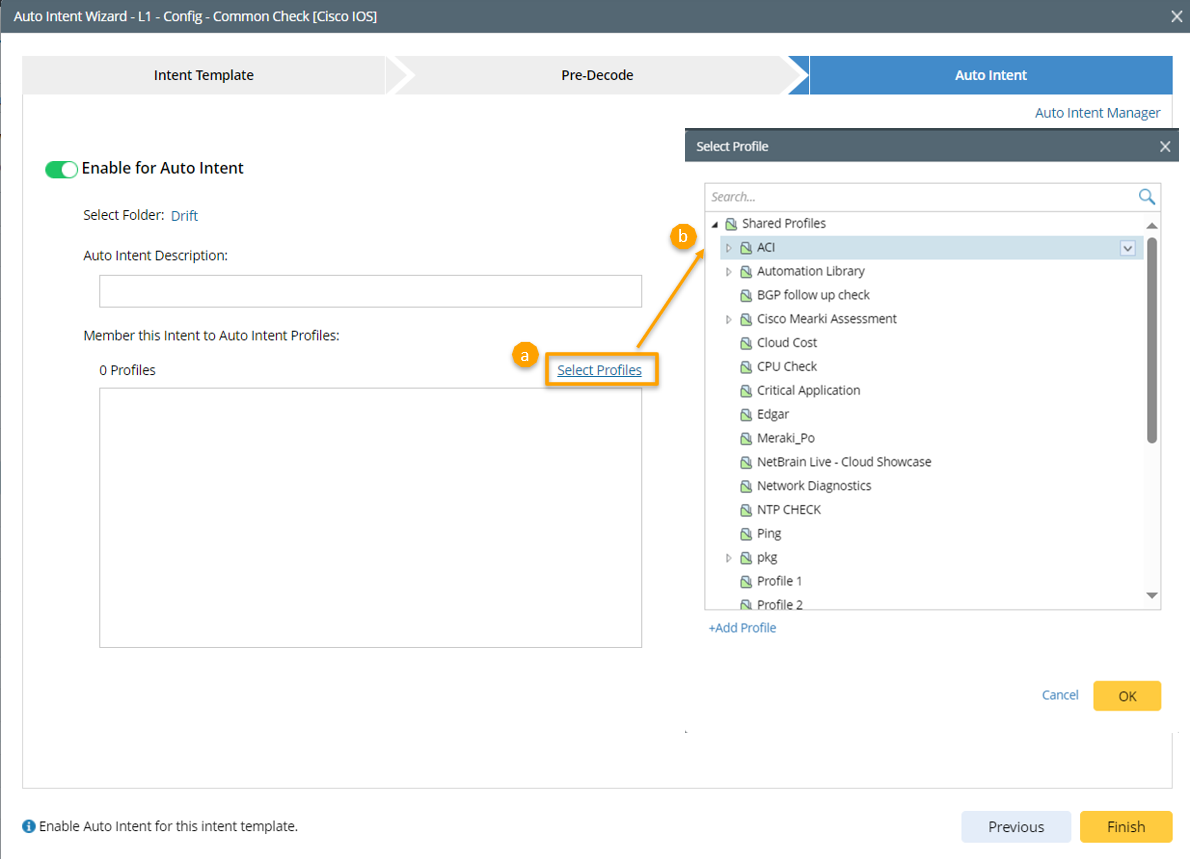
Task: Click the Cloud Cost profile icon
Action: [x=746, y=343]
